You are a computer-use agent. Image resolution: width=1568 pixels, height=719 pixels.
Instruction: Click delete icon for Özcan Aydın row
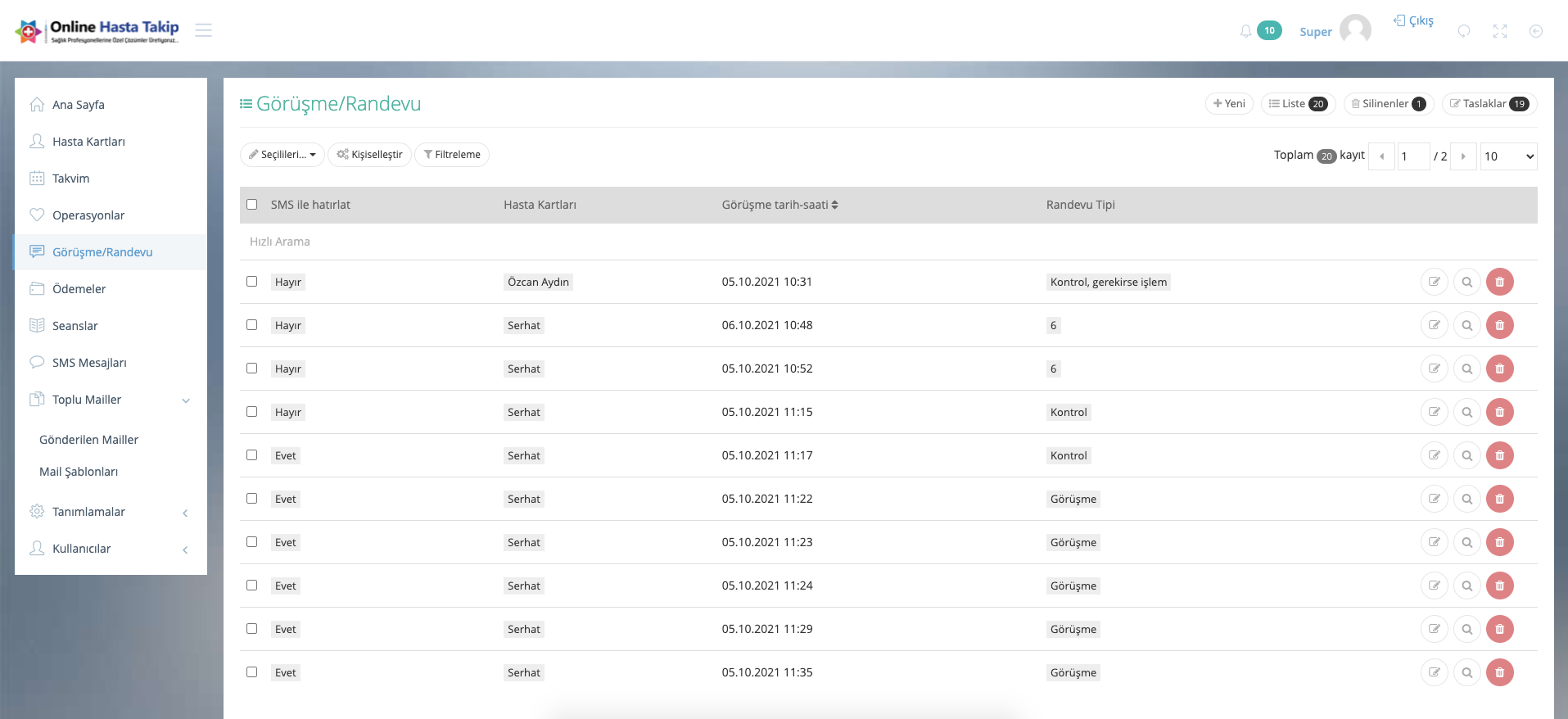pos(1499,282)
